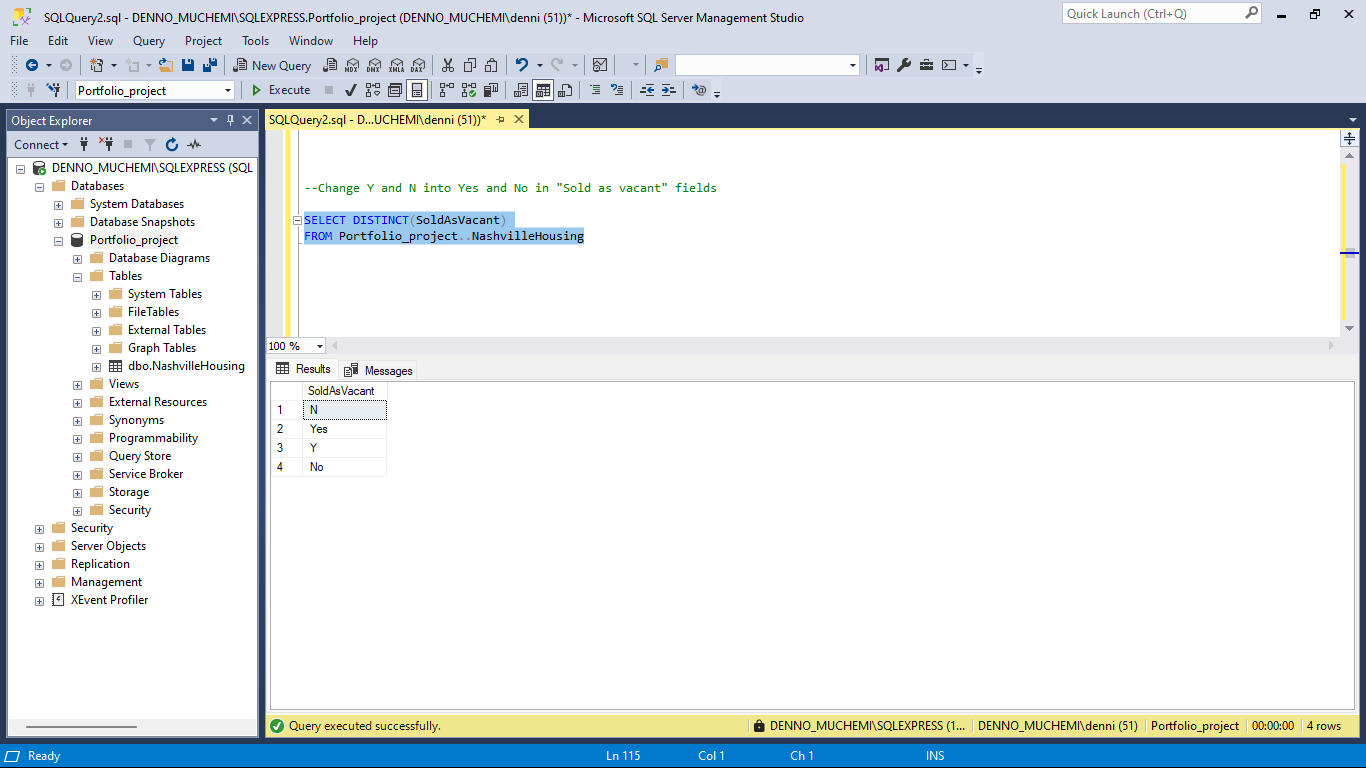Viewport: 1366px width, 768px height.
Task: Click the Increase Indent icon
Action: (x=669, y=90)
